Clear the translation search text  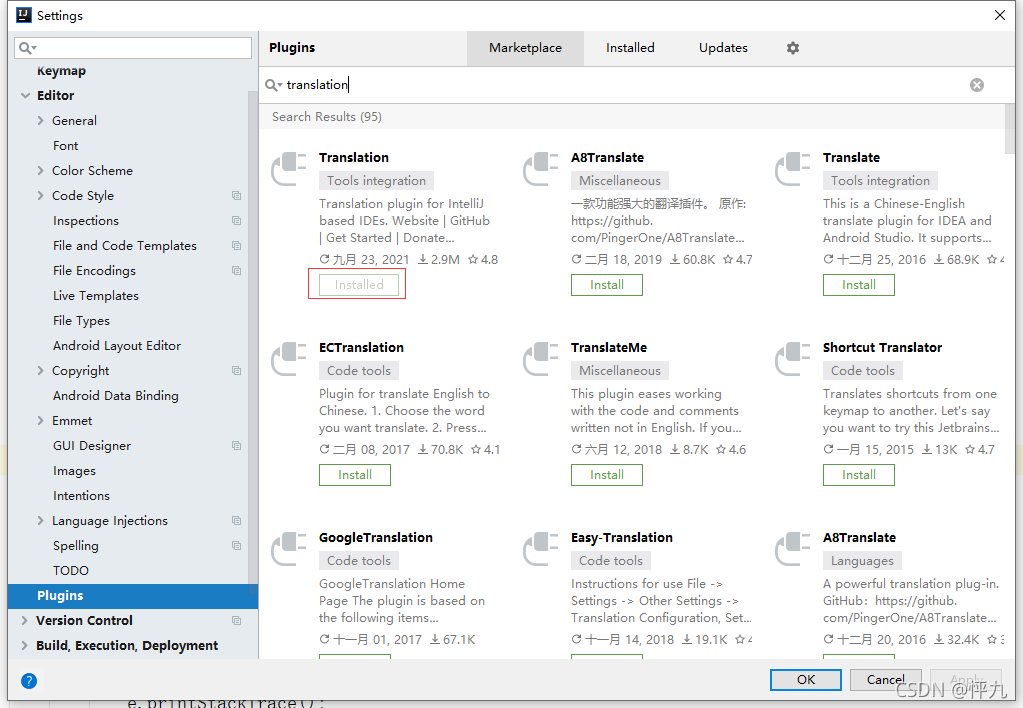977,85
